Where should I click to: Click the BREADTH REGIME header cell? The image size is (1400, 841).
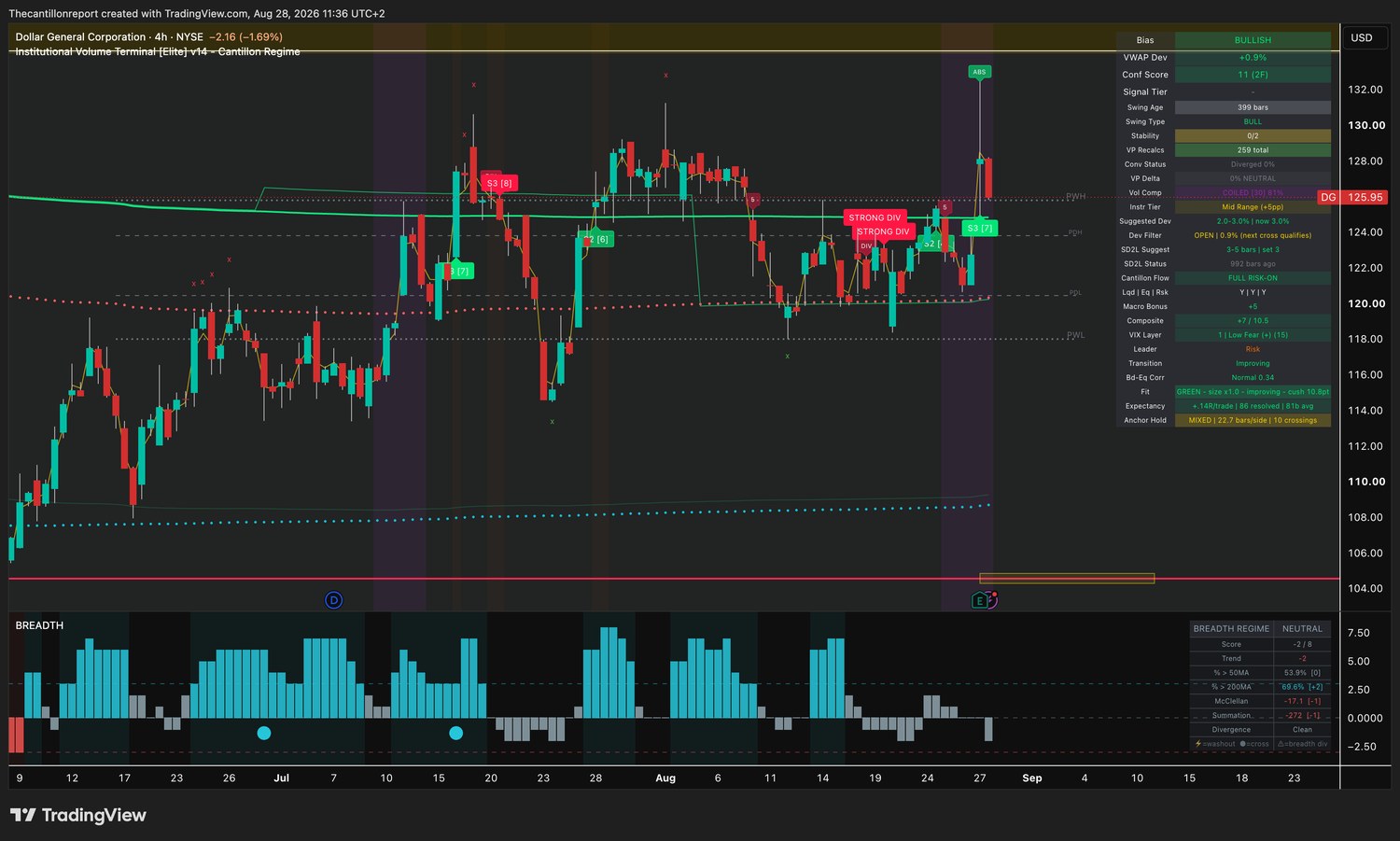coord(1231,629)
